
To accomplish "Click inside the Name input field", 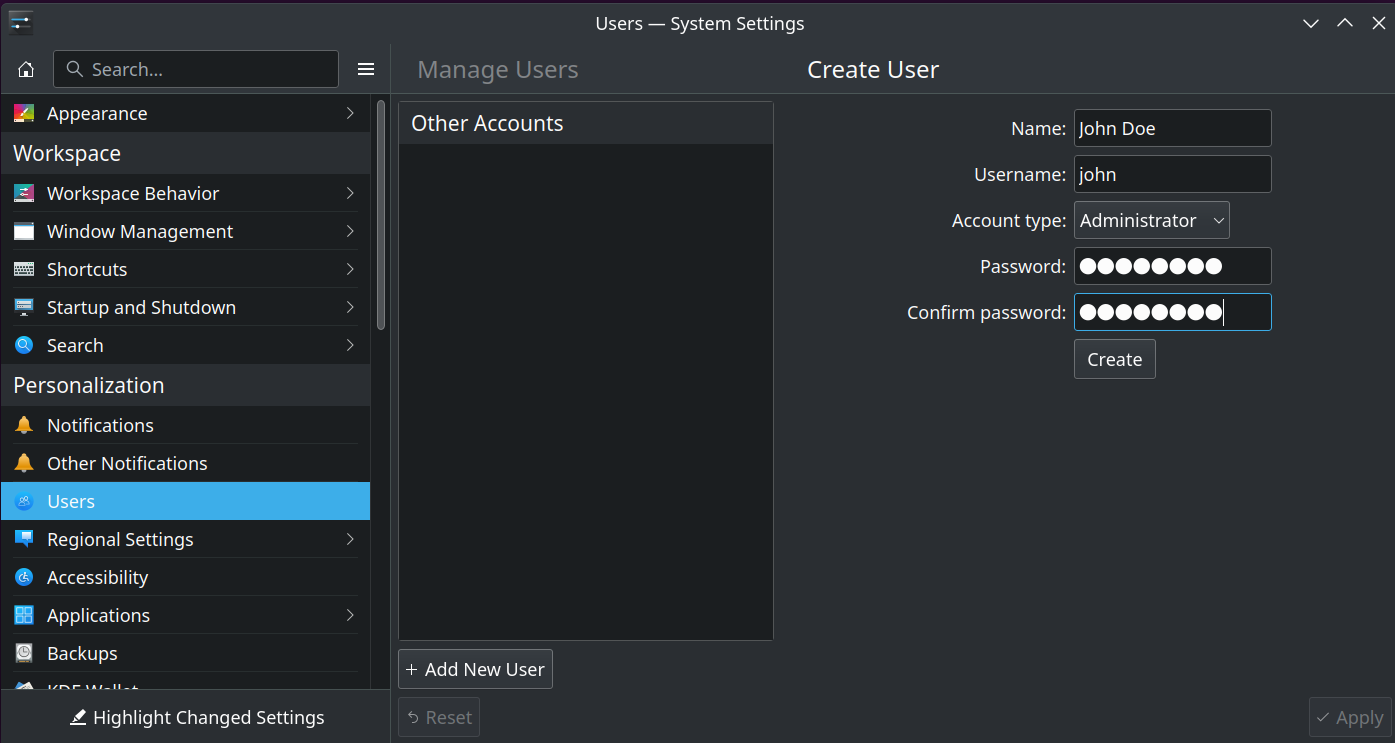I will point(1171,128).
